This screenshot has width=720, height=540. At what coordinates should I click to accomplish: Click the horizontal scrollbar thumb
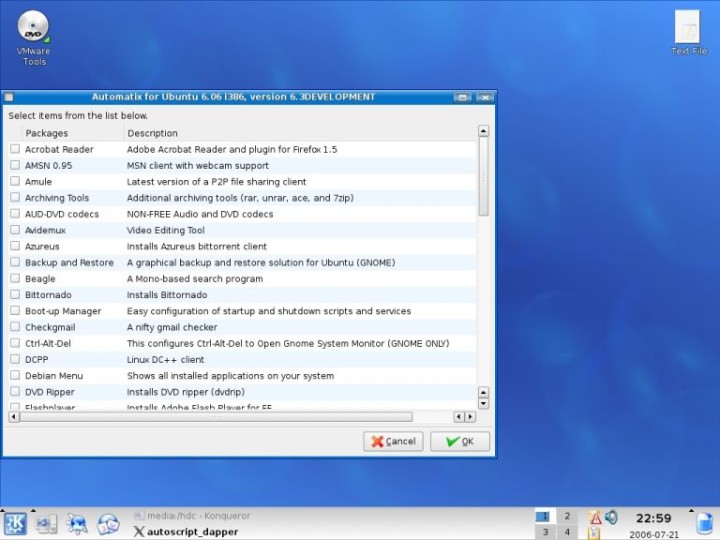[x=216, y=416]
